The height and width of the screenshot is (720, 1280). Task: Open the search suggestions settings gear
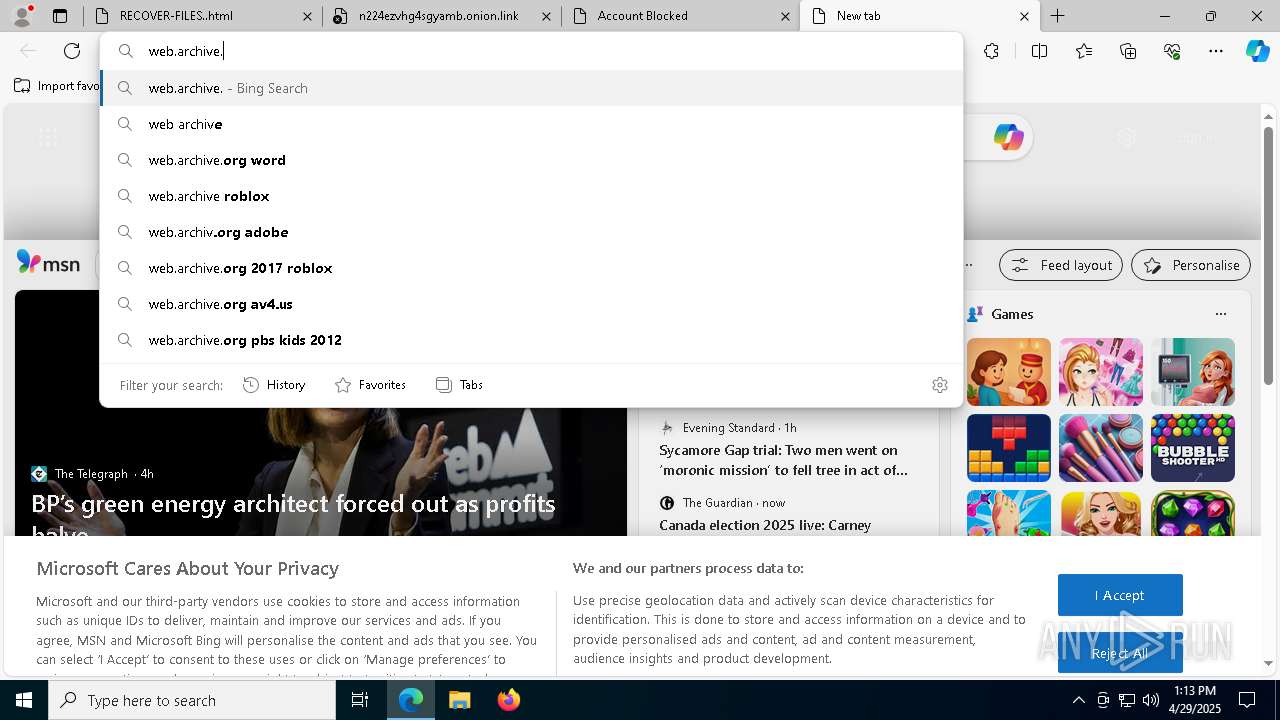pos(939,385)
